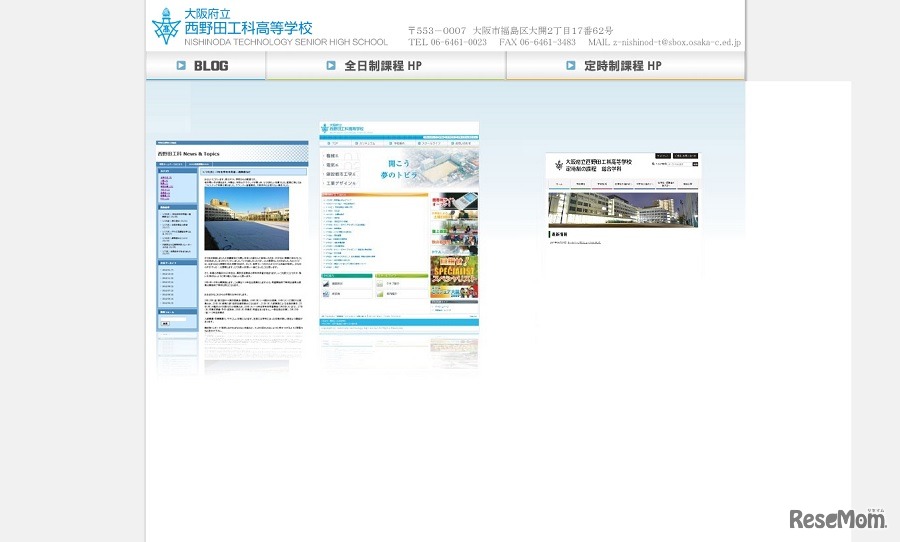Click the NISHINODA TECHNOLOGY SENIOR HIGH SCHOOL text
The height and width of the screenshot is (542, 900).
(x=286, y=42)
